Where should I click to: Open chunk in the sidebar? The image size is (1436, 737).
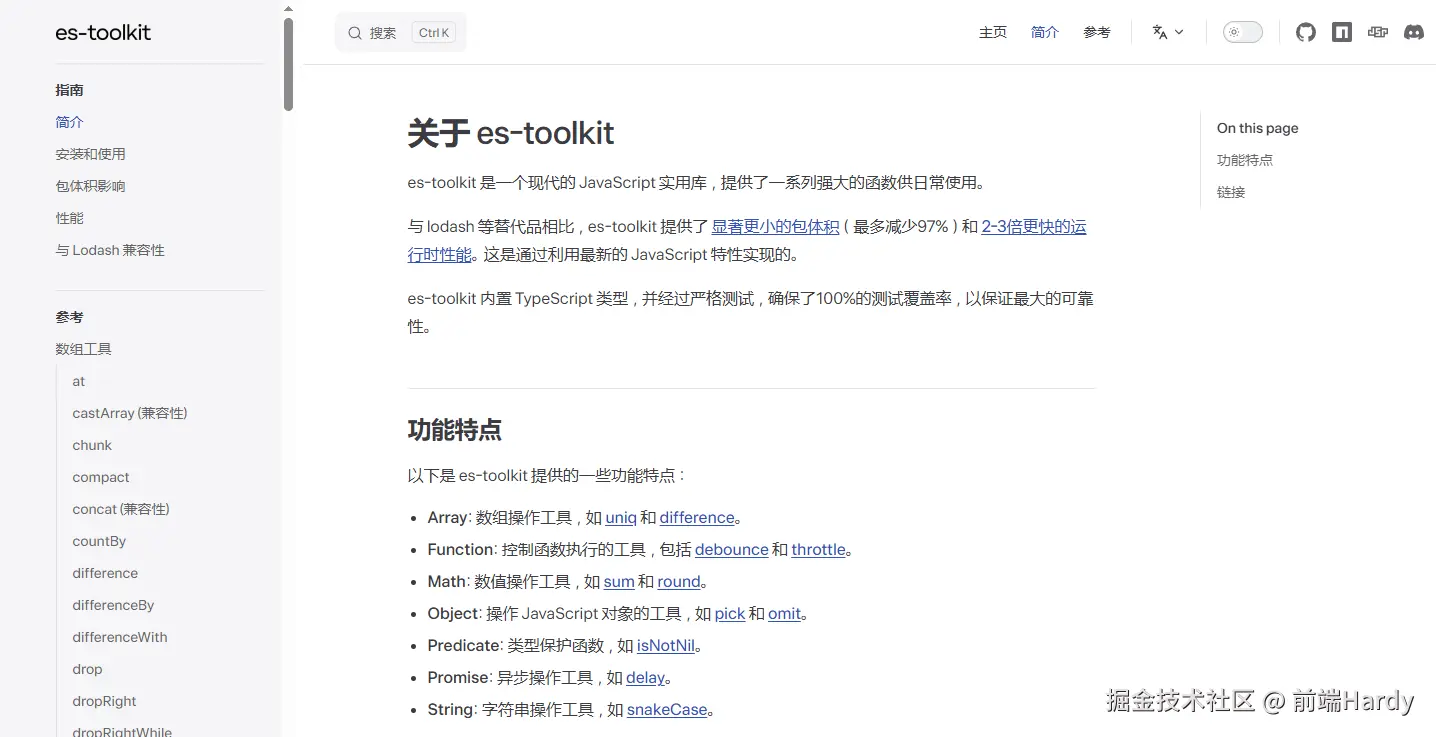[x=92, y=445]
